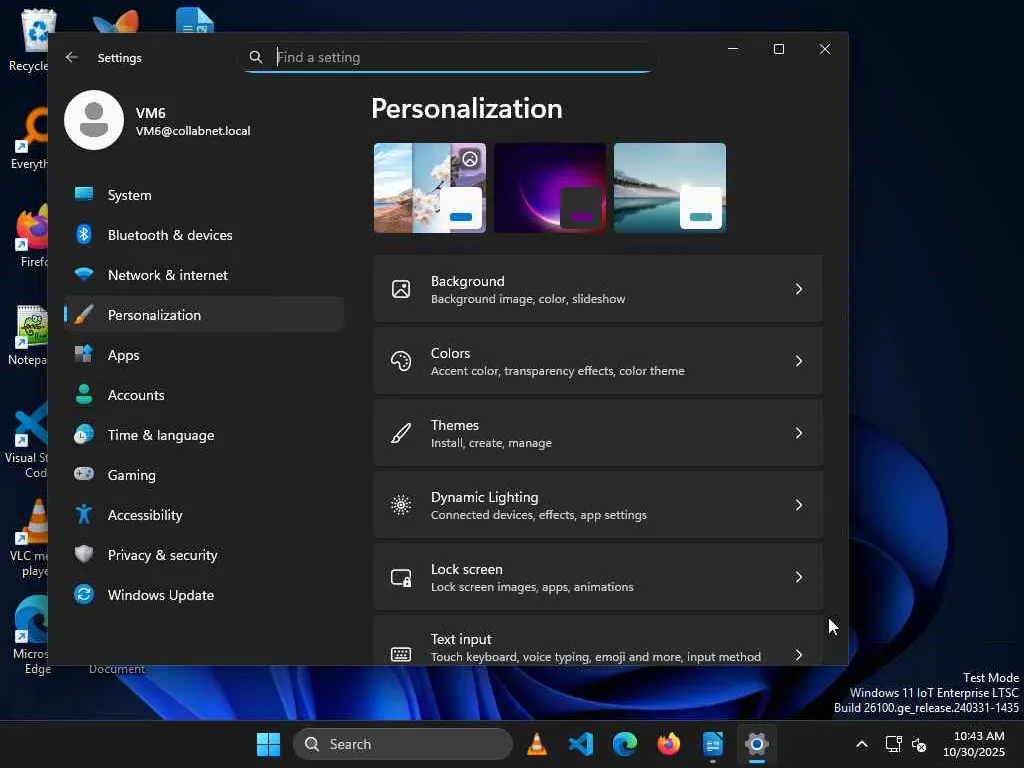
Task: Click the VM6 user profile avatar
Action: 94,120
